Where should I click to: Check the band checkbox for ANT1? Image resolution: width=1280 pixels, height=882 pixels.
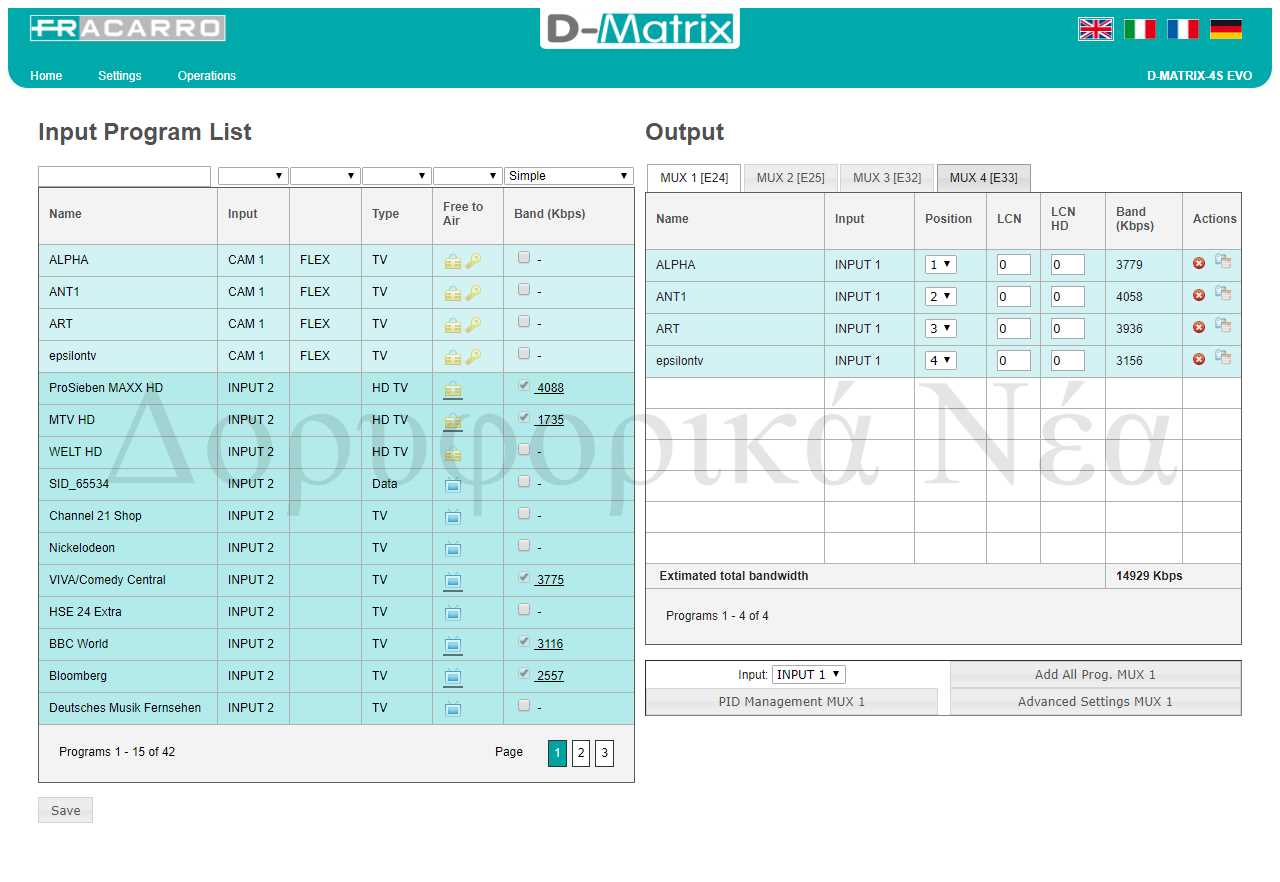click(524, 289)
